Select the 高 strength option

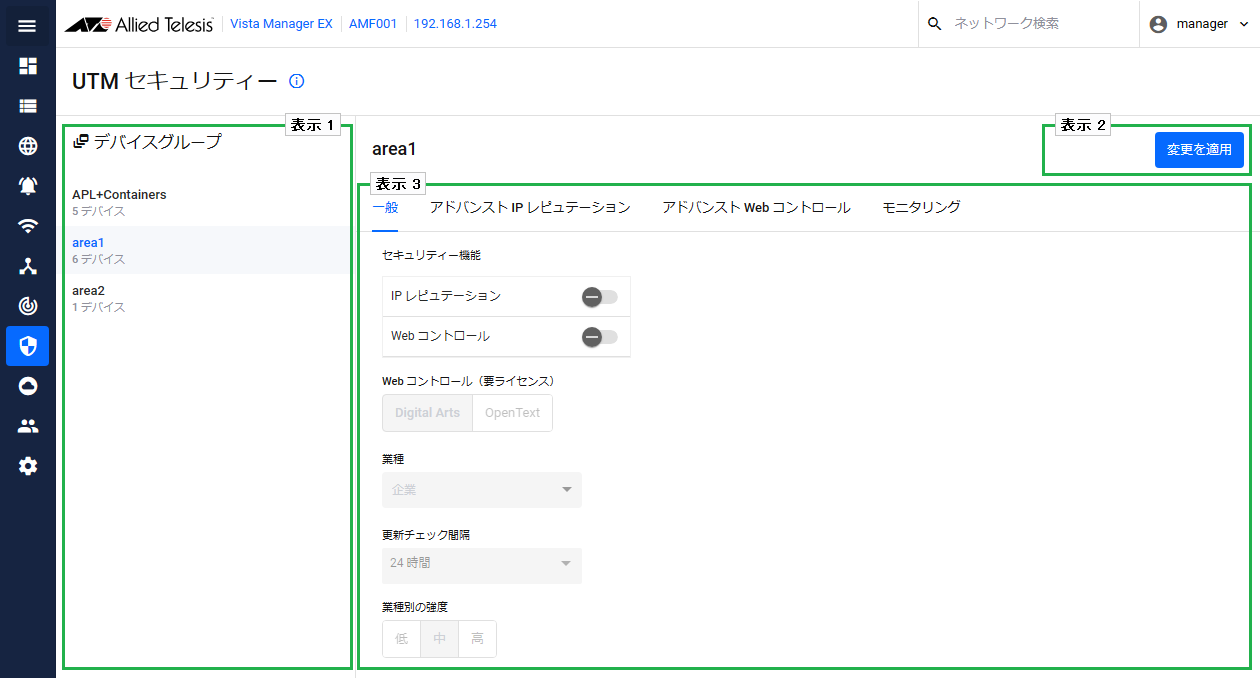477,639
